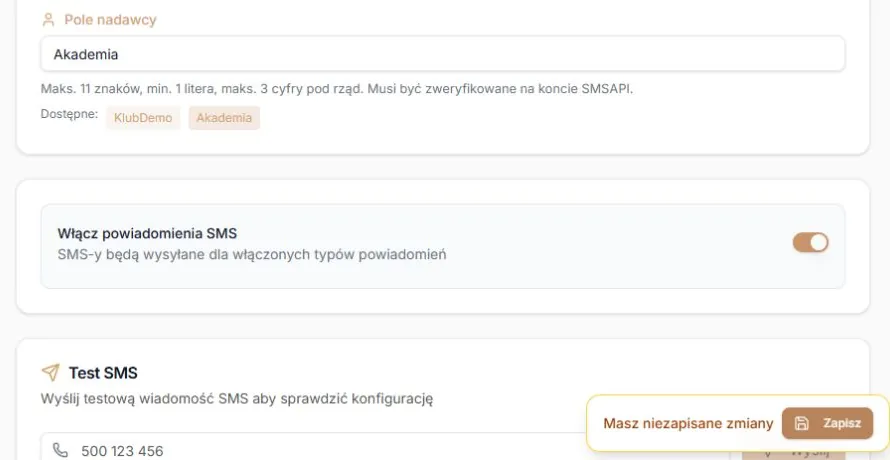Click the floppy disk icon on Zapisz button
The width and height of the screenshot is (890, 460).
coord(801,423)
